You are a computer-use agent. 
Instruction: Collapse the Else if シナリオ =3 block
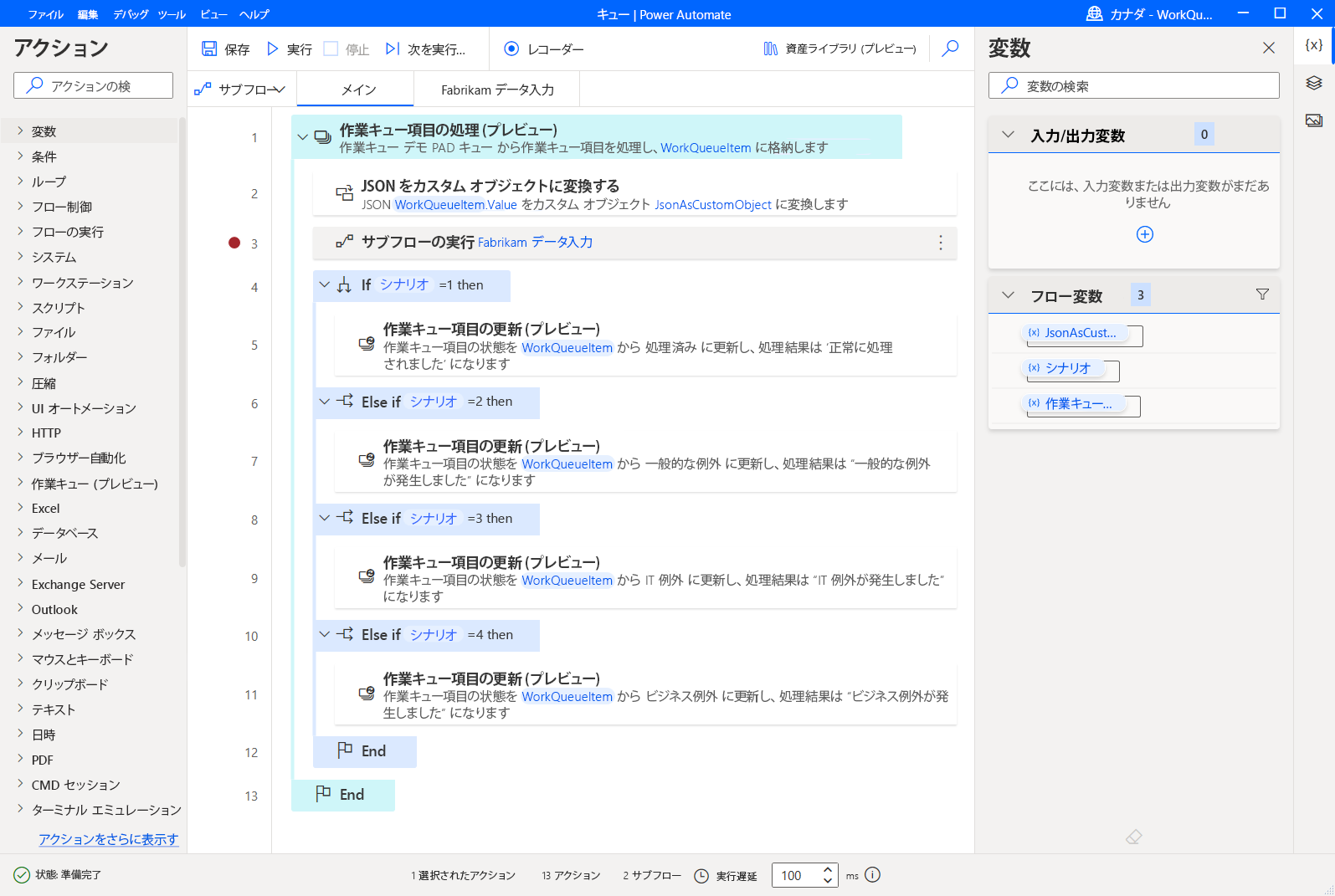[x=324, y=519]
